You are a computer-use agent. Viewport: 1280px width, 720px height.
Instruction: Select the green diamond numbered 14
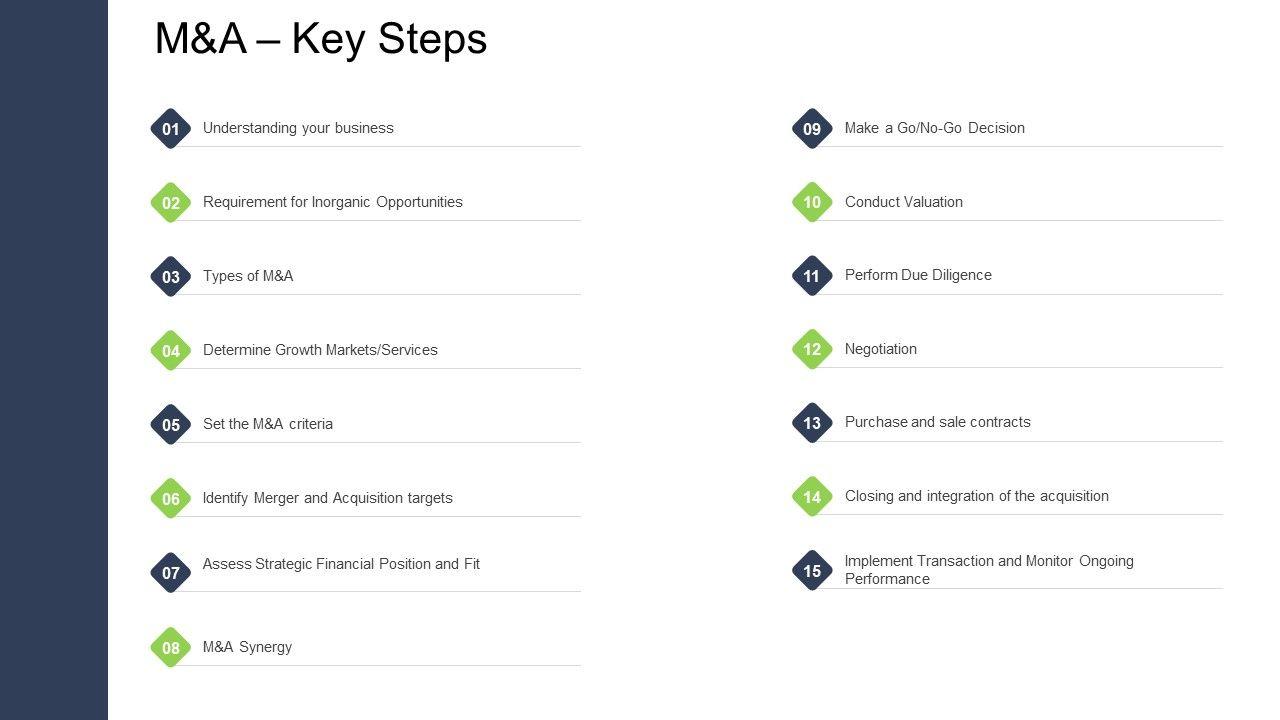coord(812,497)
